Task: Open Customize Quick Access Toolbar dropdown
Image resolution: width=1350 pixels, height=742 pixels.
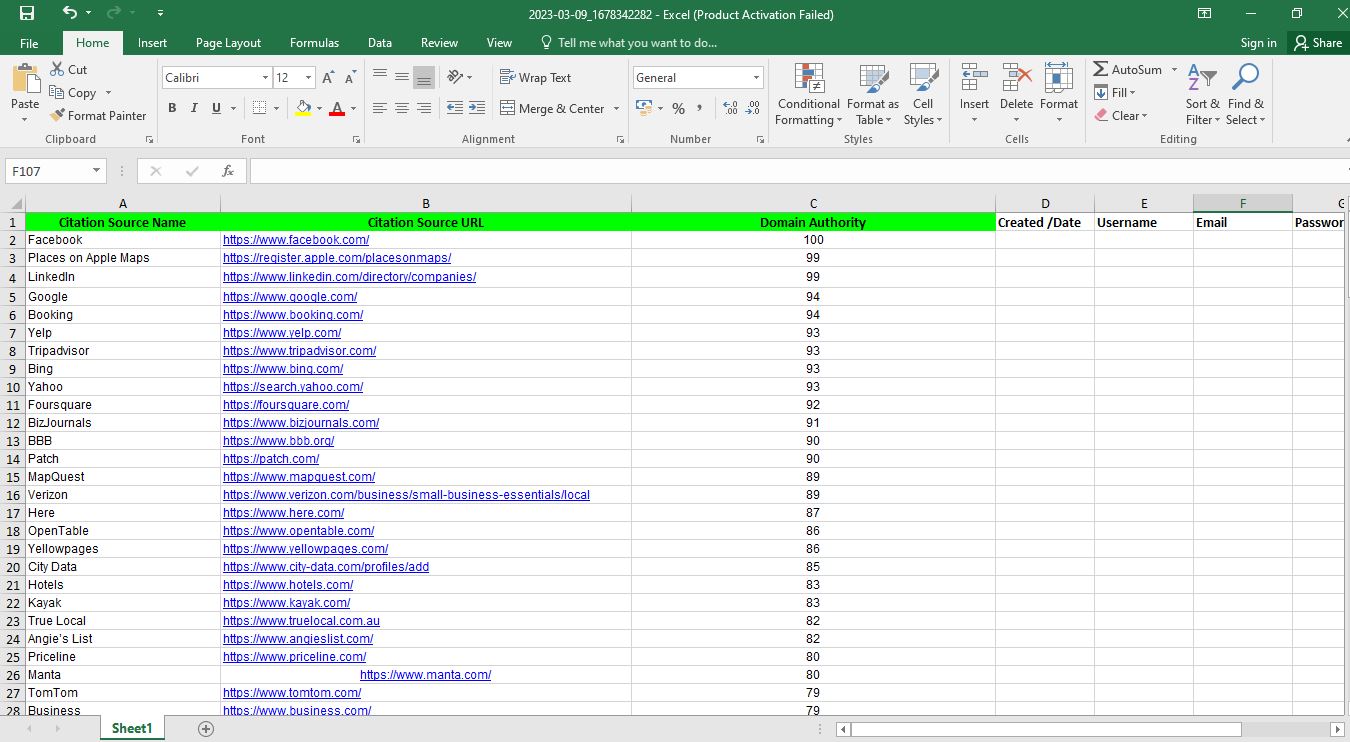Action: pos(161,14)
